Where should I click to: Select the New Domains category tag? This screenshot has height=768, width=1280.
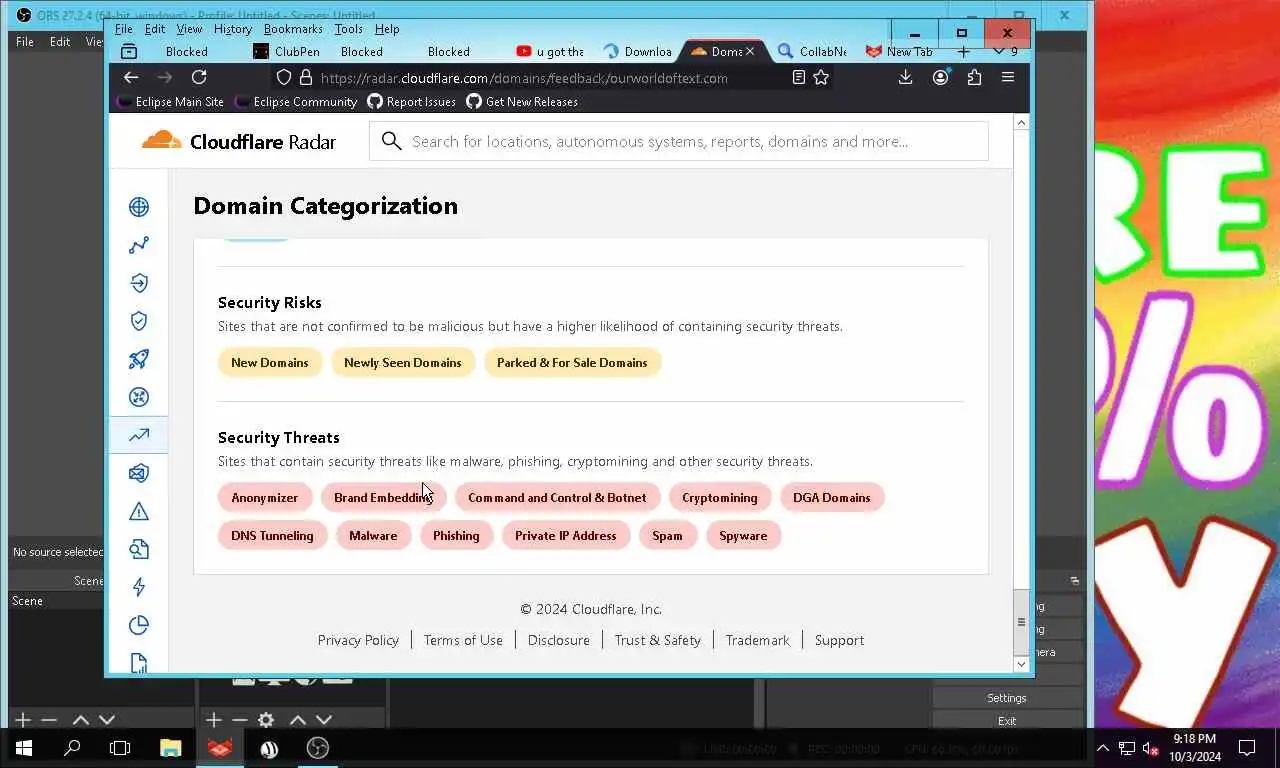coord(270,362)
